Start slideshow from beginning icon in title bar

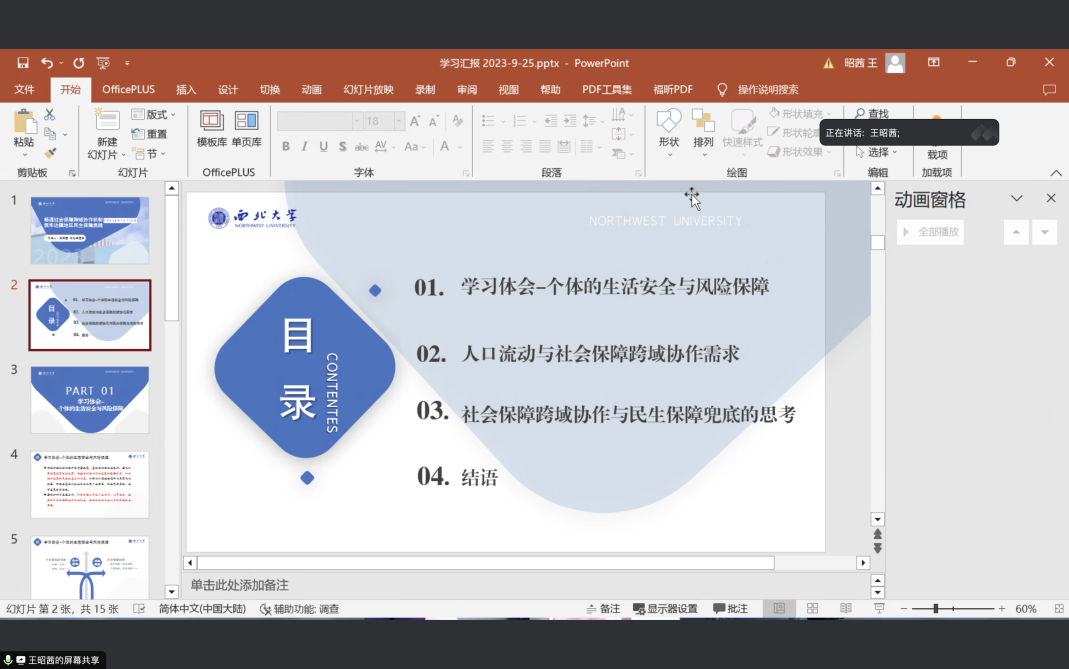point(103,63)
